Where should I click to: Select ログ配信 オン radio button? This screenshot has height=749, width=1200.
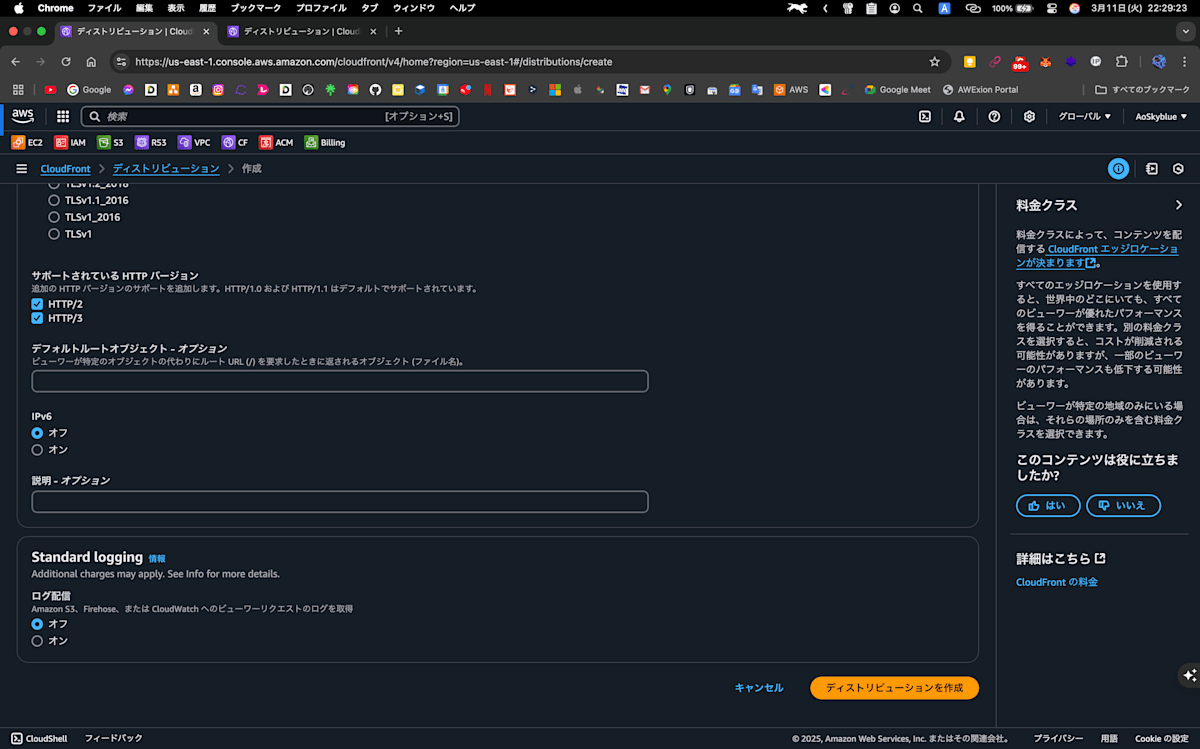(x=37, y=641)
